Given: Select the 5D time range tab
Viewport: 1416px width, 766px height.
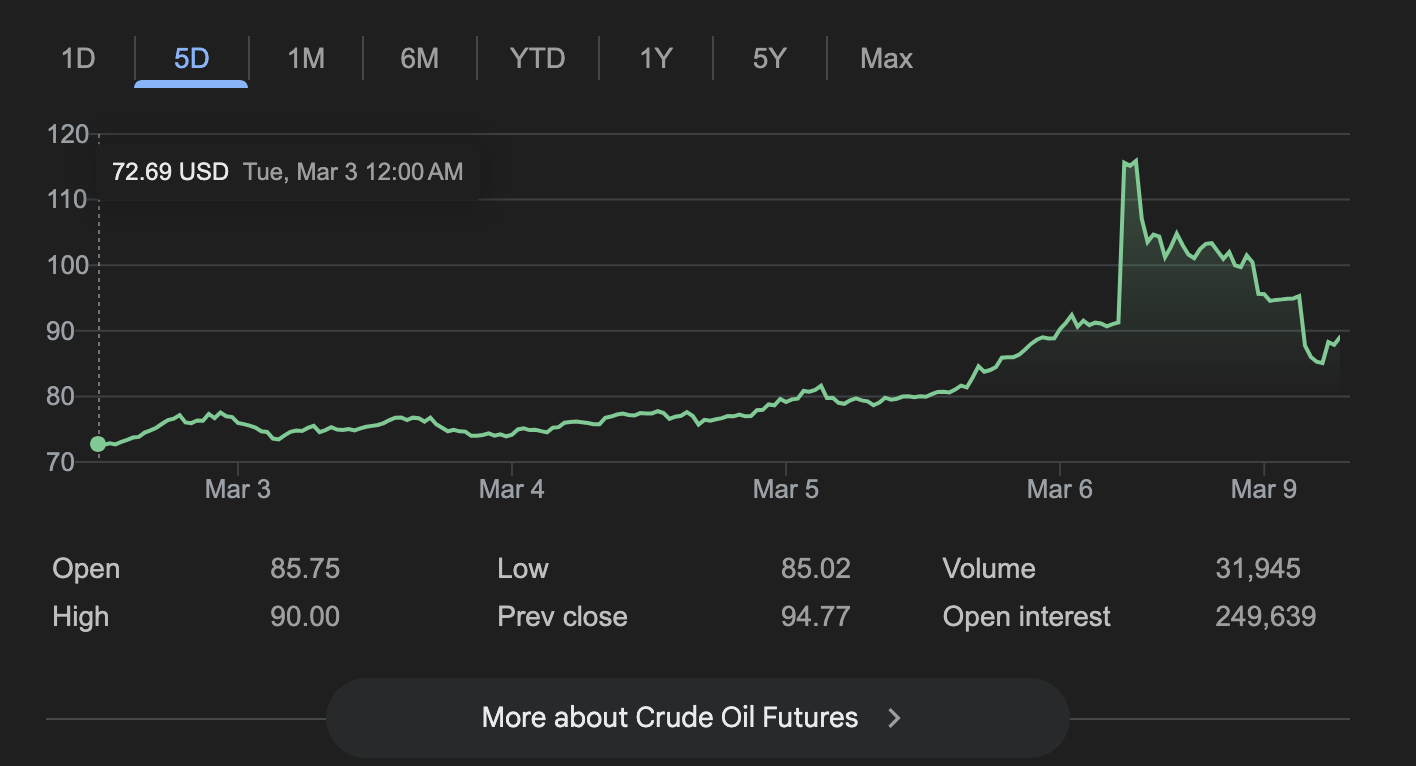Looking at the screenshot, I should point(191,59).
